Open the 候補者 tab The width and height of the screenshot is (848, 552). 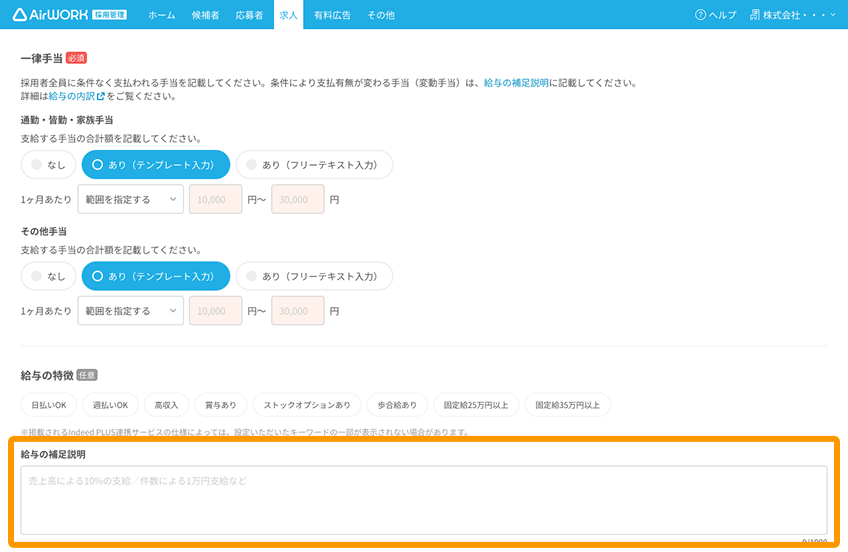click(x=206, y=15)
